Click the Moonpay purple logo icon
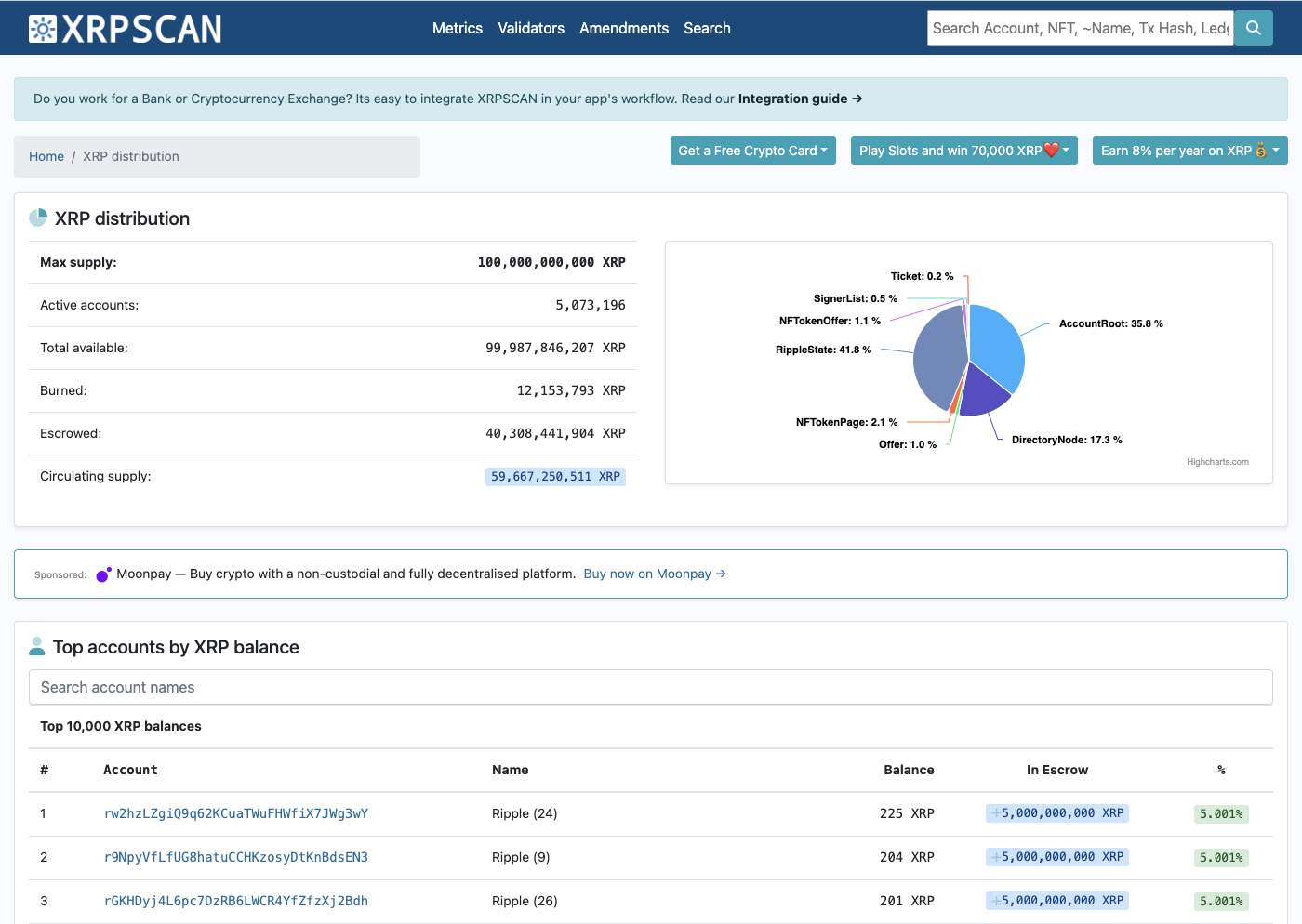This screenshot has height=924, width=1302. coord(103,574)
